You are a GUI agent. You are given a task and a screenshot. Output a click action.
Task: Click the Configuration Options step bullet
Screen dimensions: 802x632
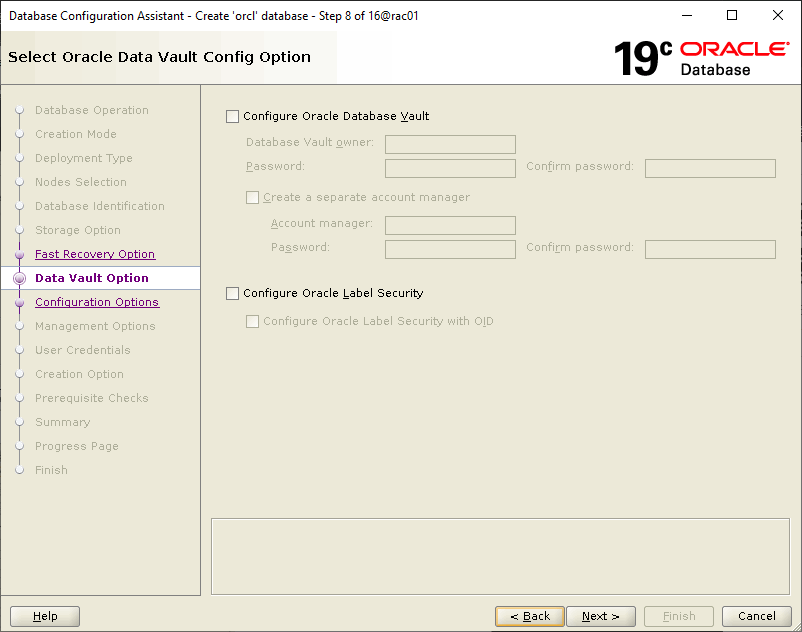point(18,302)
